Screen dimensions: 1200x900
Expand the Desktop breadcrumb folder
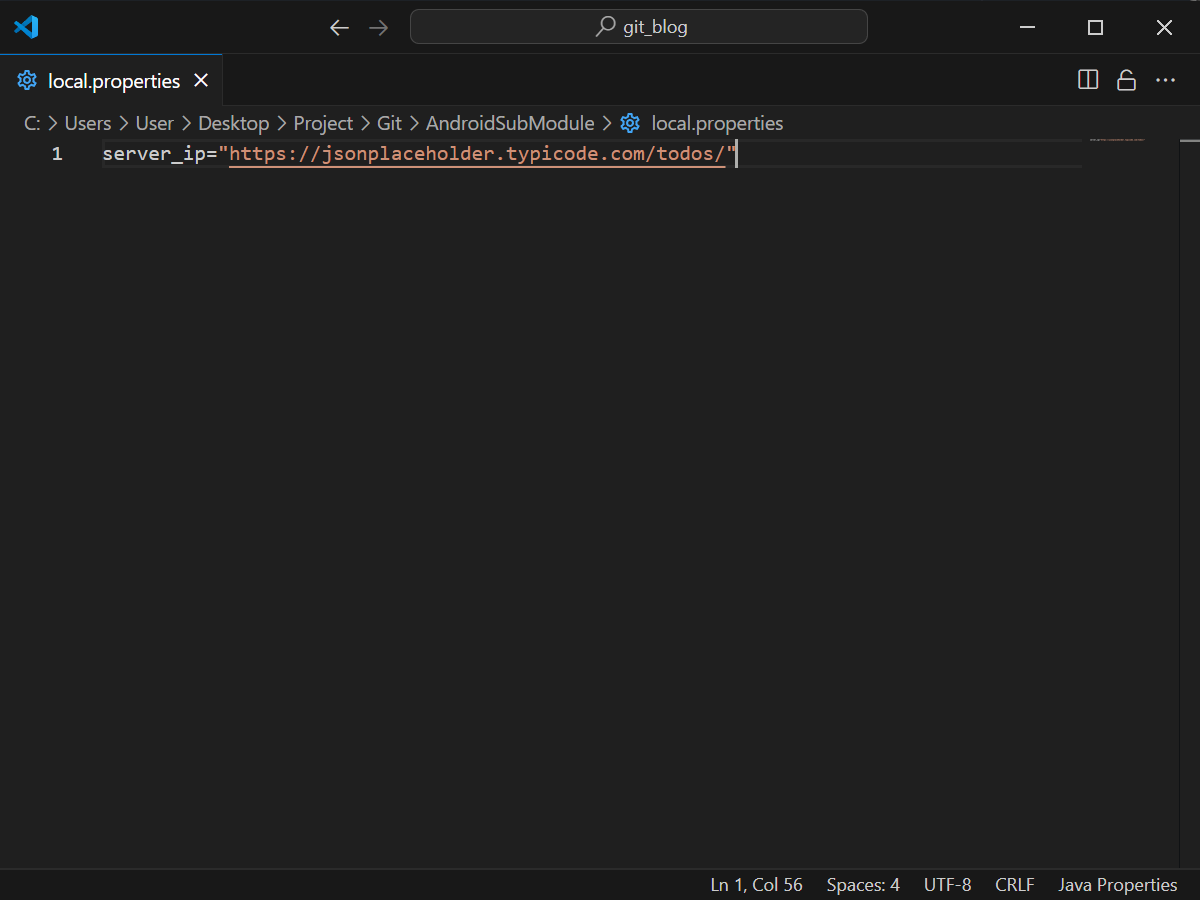click(233, 123)
